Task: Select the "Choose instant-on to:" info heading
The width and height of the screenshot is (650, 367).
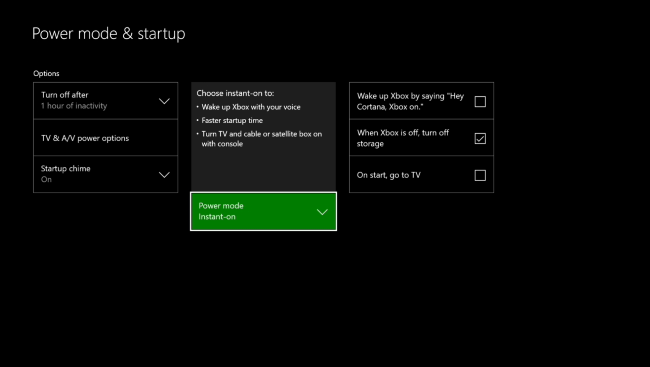Action: (x=235, y=93)
